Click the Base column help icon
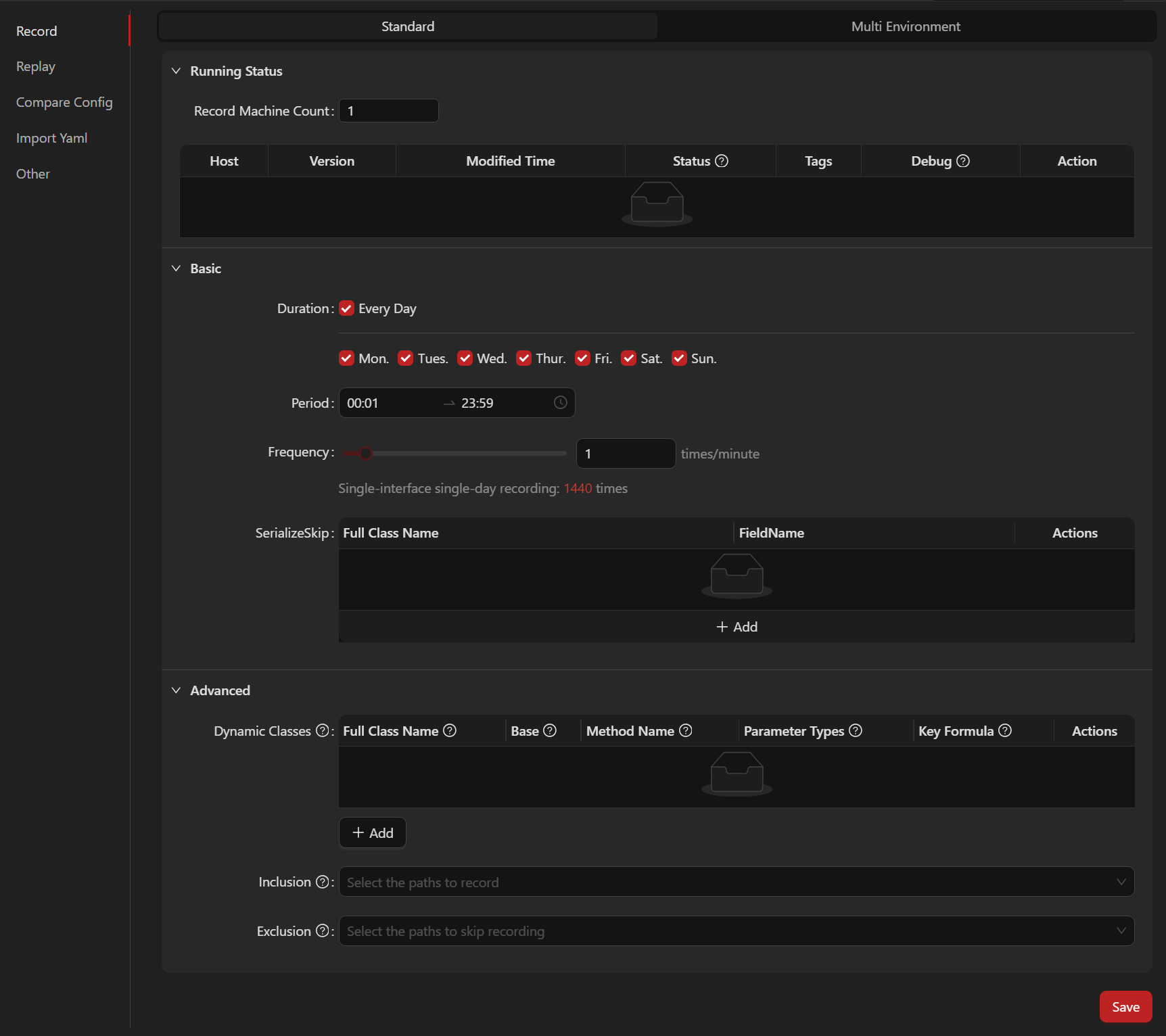This screenshot has width=1166, height=1036. (x=550, y=730)
